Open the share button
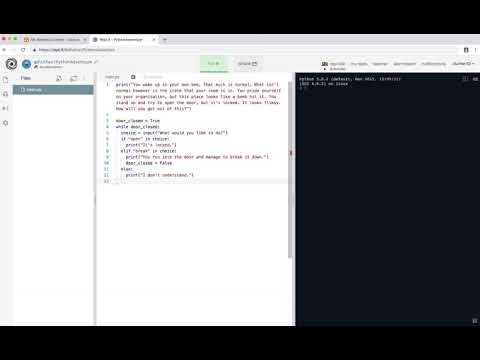The width and height of the screenshot is (480, 360). [248, 63]
